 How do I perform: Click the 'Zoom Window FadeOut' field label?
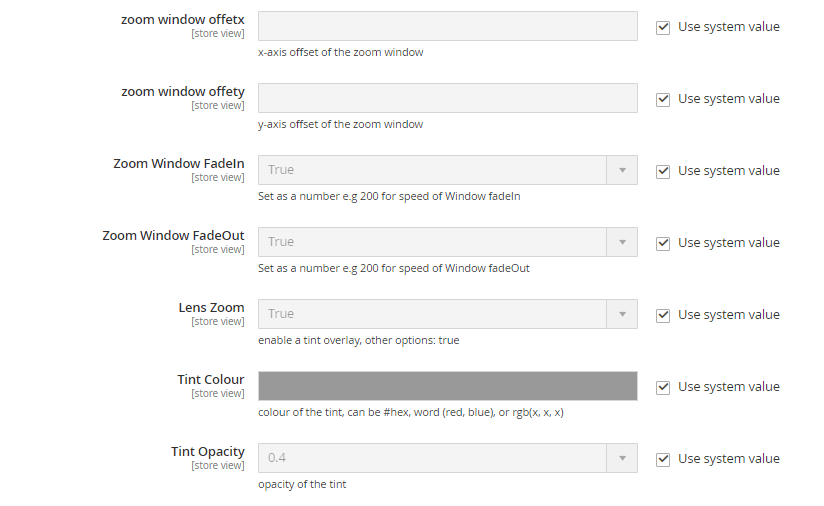click(x=173, y=236)
